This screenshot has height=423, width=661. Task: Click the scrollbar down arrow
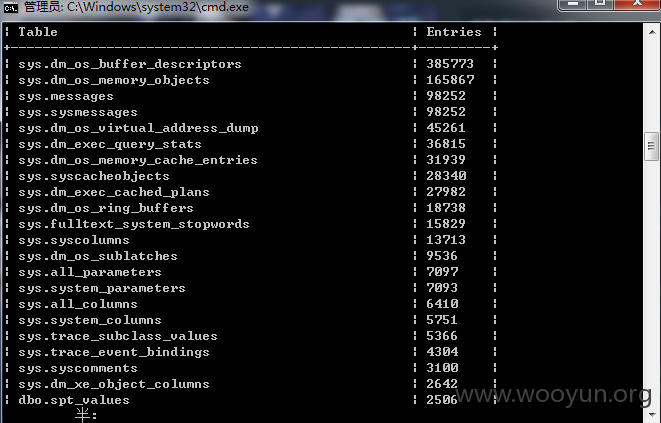pos(651,415)
